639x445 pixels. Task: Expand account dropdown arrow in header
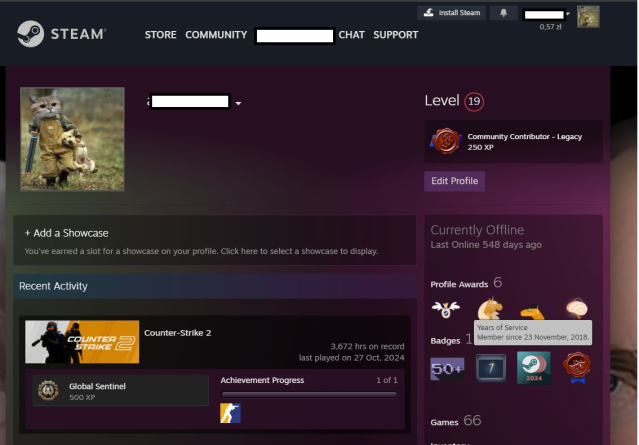pyautogui.click(x=568, y=14)
